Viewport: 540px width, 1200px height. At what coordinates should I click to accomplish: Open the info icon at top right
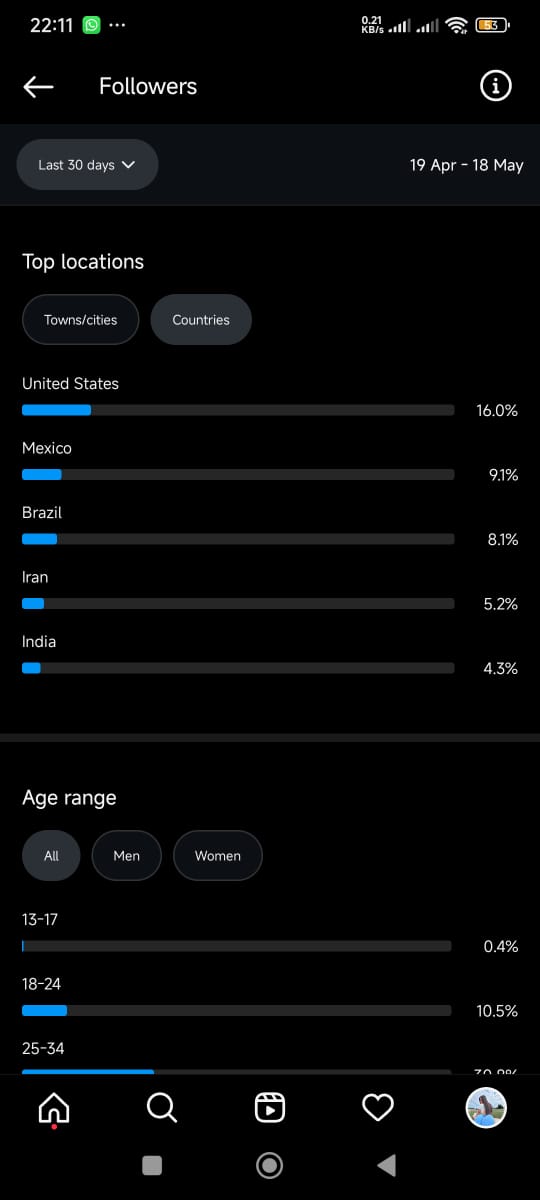point(496,86)
